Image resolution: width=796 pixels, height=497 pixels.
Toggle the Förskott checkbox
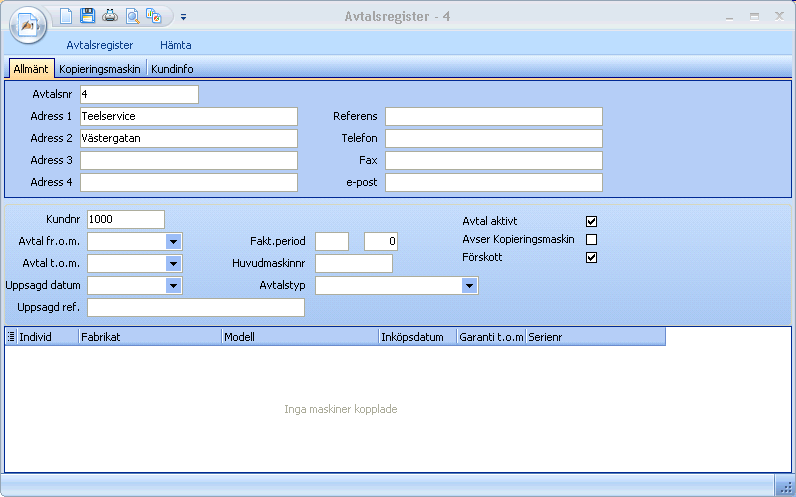pyautogui.click(x=591, y=257)
